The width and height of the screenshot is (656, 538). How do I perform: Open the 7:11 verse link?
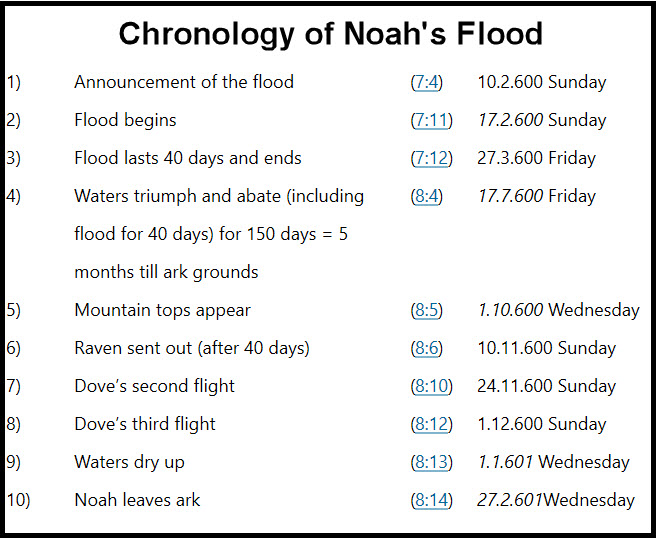[x=431, y=120]
